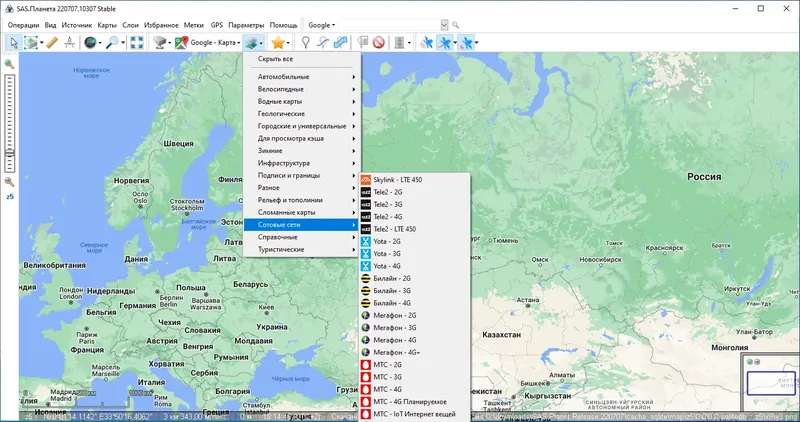Viewport: 800px width, 422px height.
Task: Click the red hide-all-marks icon
Action: point(378,43)
